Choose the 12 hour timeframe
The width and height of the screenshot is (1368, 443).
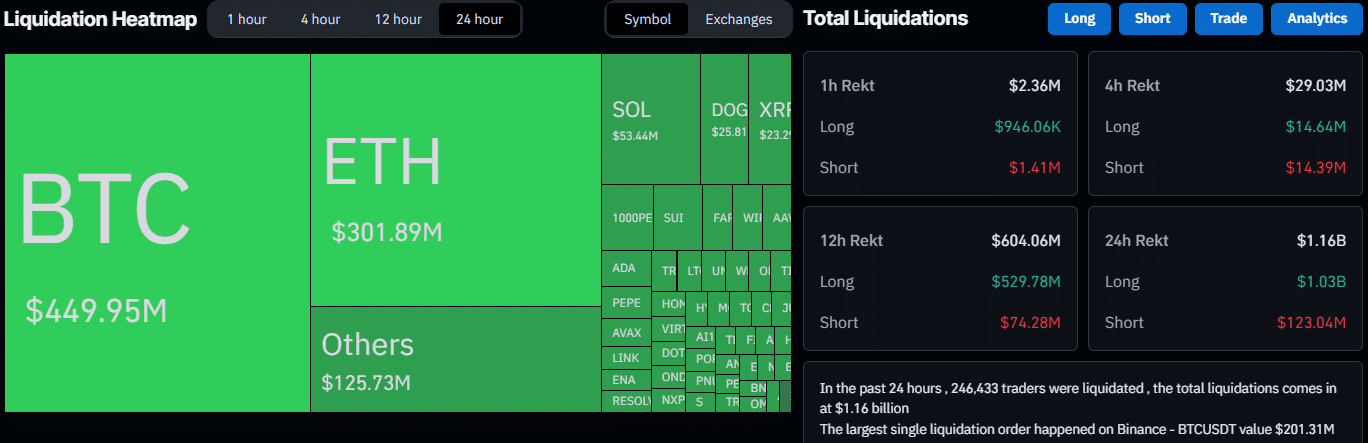(398, 19)
